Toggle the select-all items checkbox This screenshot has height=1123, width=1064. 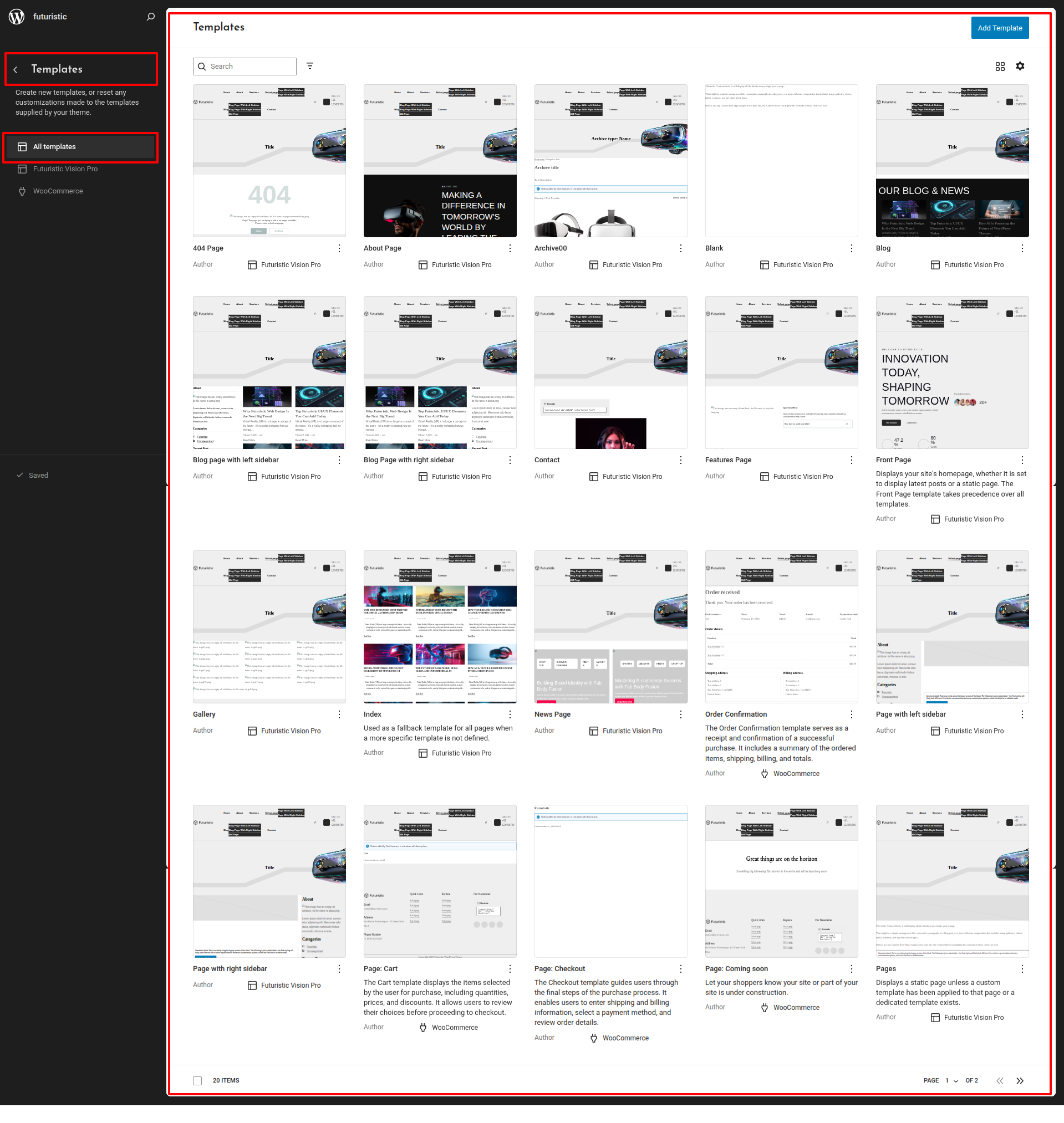(x=197, y=1080)
